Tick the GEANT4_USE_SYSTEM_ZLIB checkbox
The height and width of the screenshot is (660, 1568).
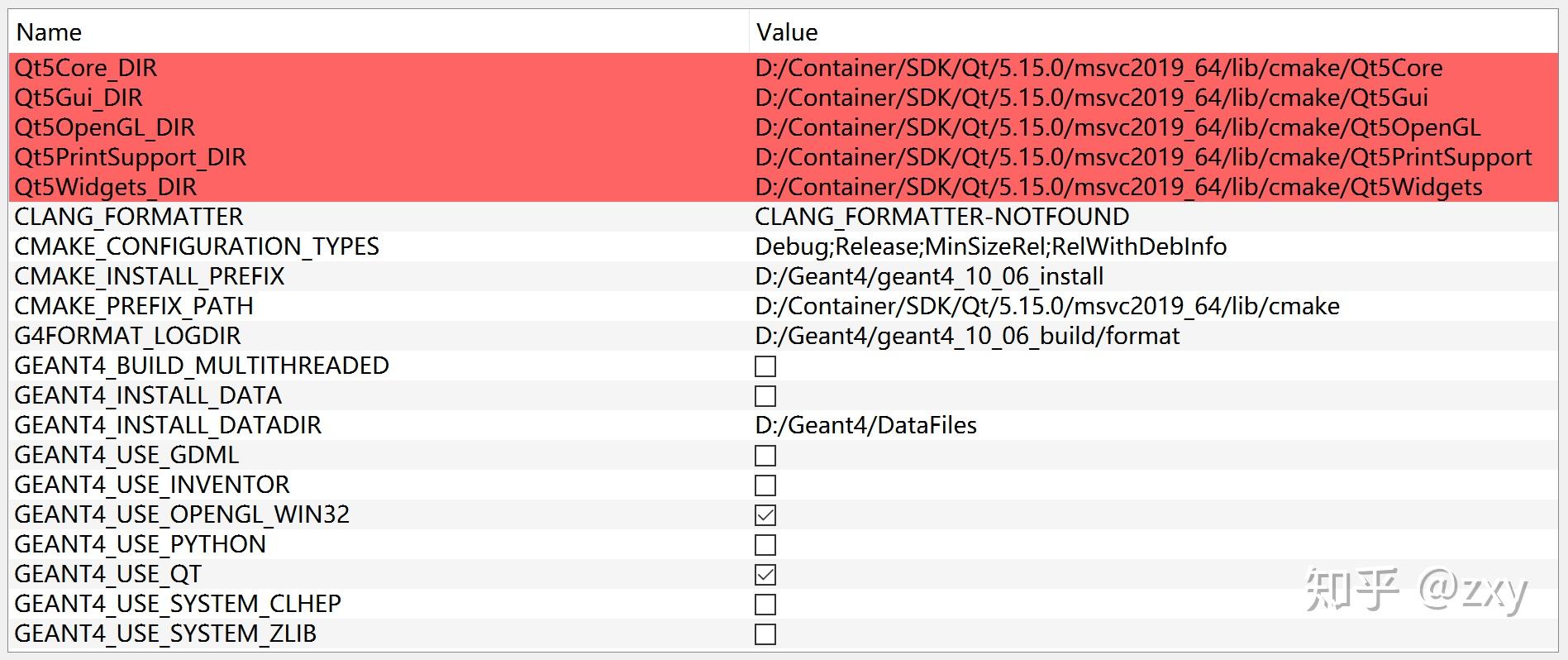tap(765, 634)
